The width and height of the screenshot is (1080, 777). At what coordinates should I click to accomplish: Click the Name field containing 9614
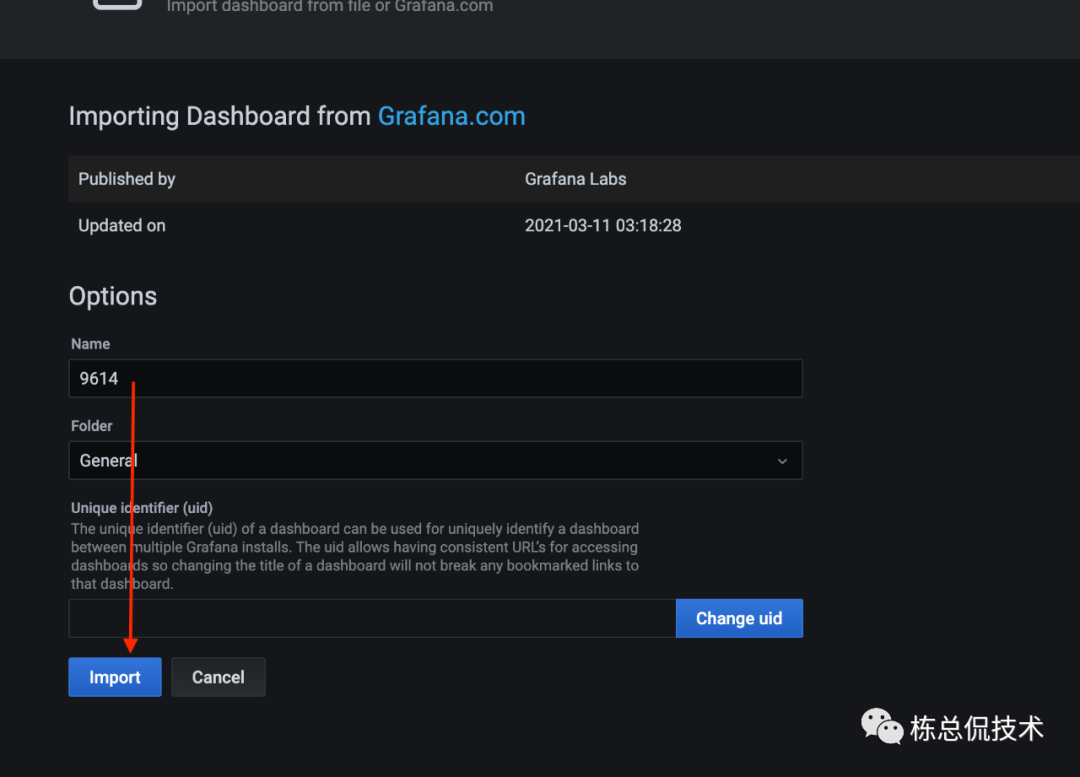coord(435,378)
